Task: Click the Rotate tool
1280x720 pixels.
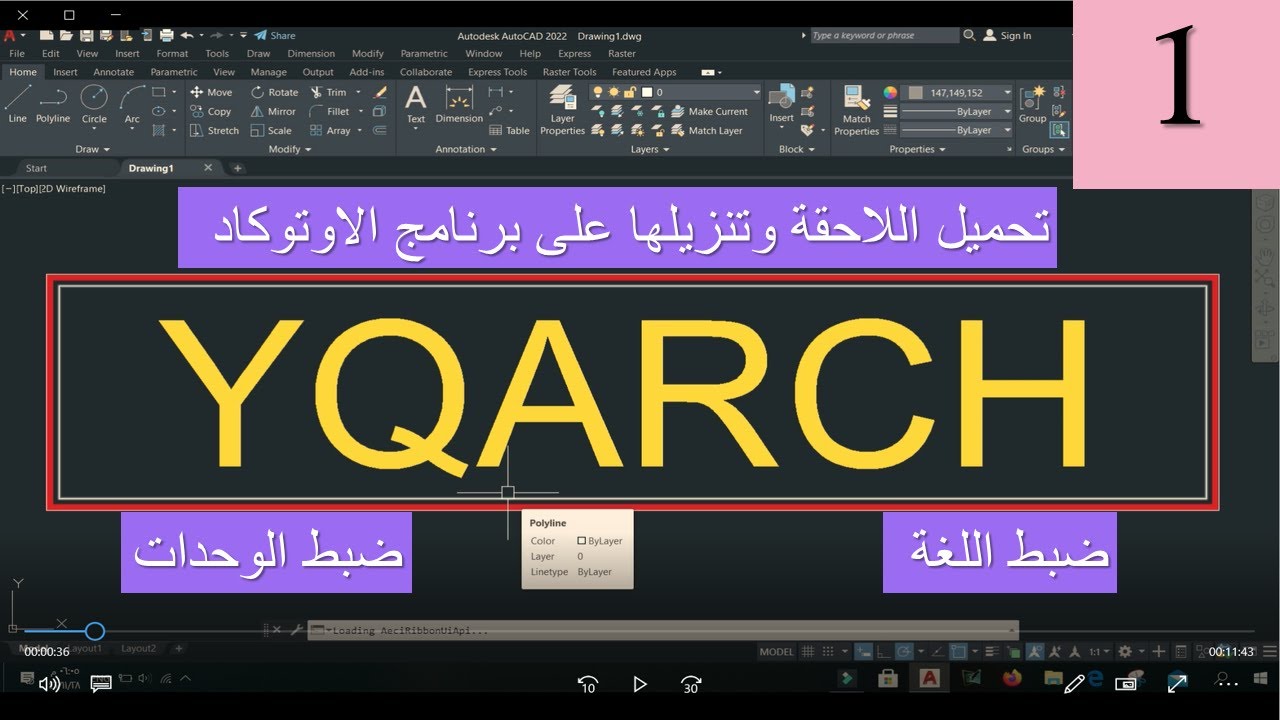Action: click(274, 92)
